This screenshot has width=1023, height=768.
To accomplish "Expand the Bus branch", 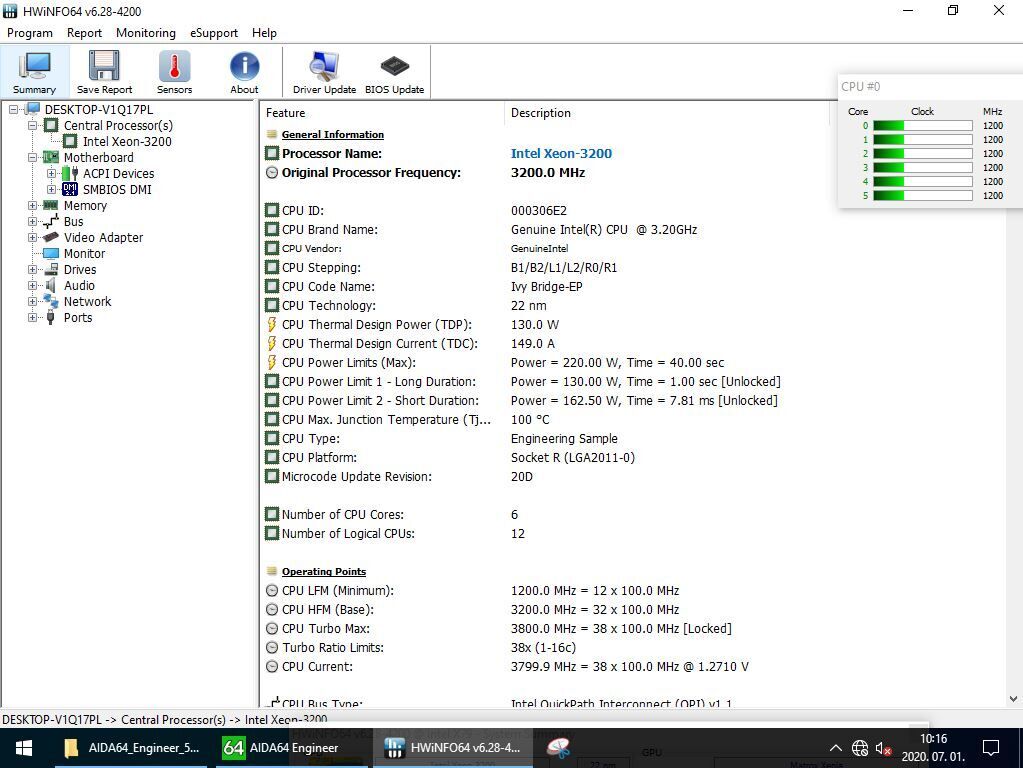I will click(32, 221).
